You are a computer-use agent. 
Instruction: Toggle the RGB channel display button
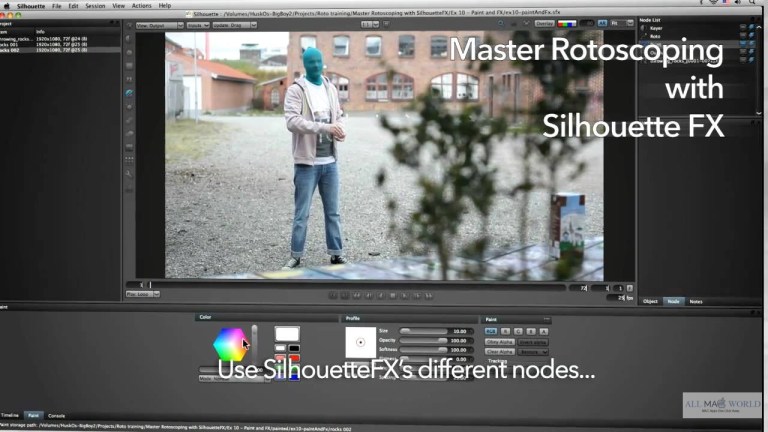tap(567, 24)
